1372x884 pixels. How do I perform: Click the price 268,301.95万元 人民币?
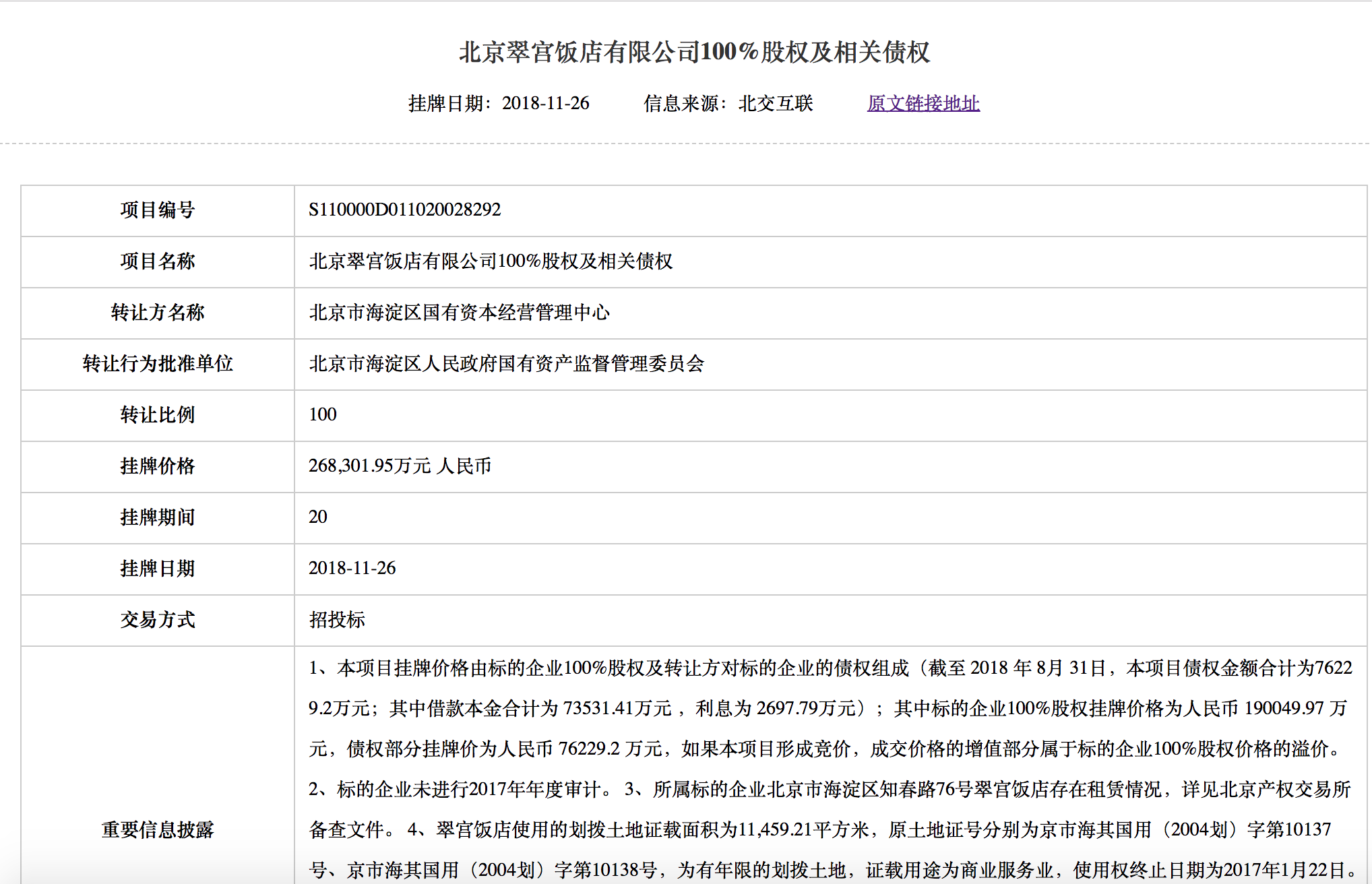(400, 466)
